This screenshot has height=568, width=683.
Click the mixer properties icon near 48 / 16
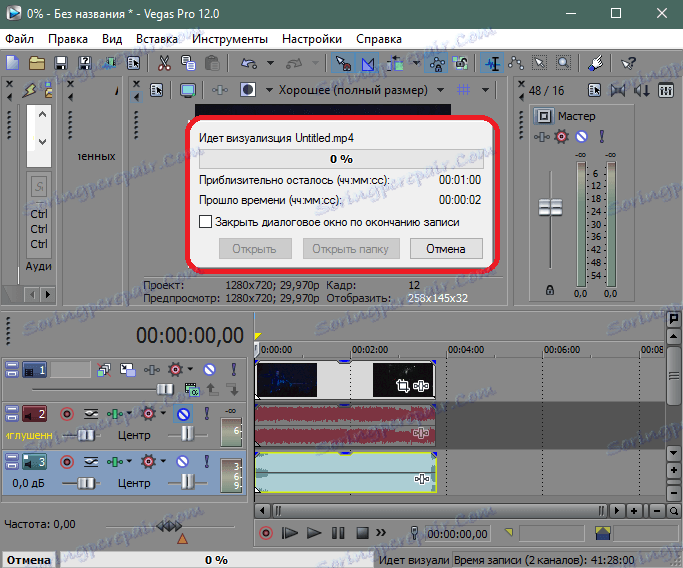(594, 90)
